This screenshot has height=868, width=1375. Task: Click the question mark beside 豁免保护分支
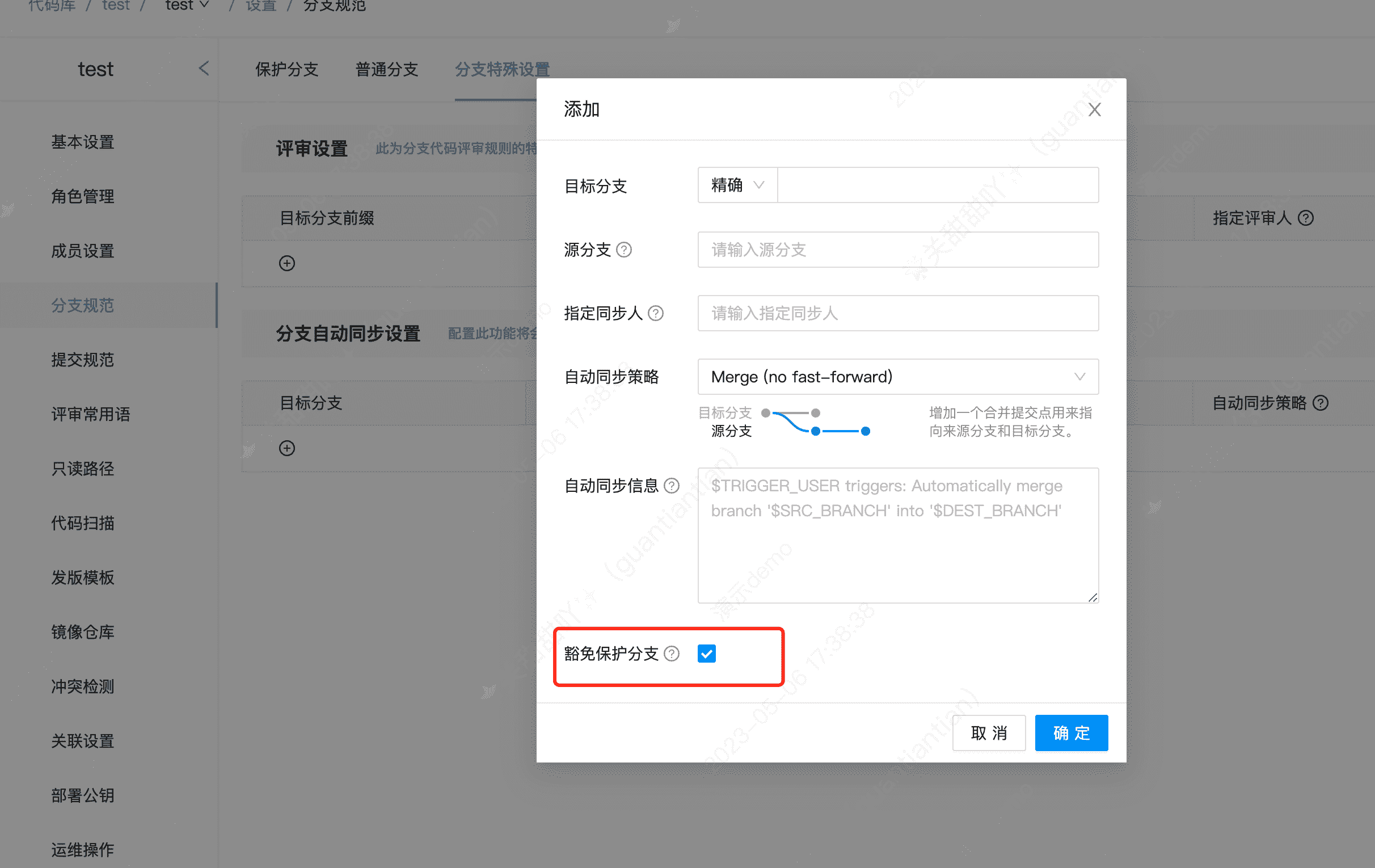click(672, 654)
